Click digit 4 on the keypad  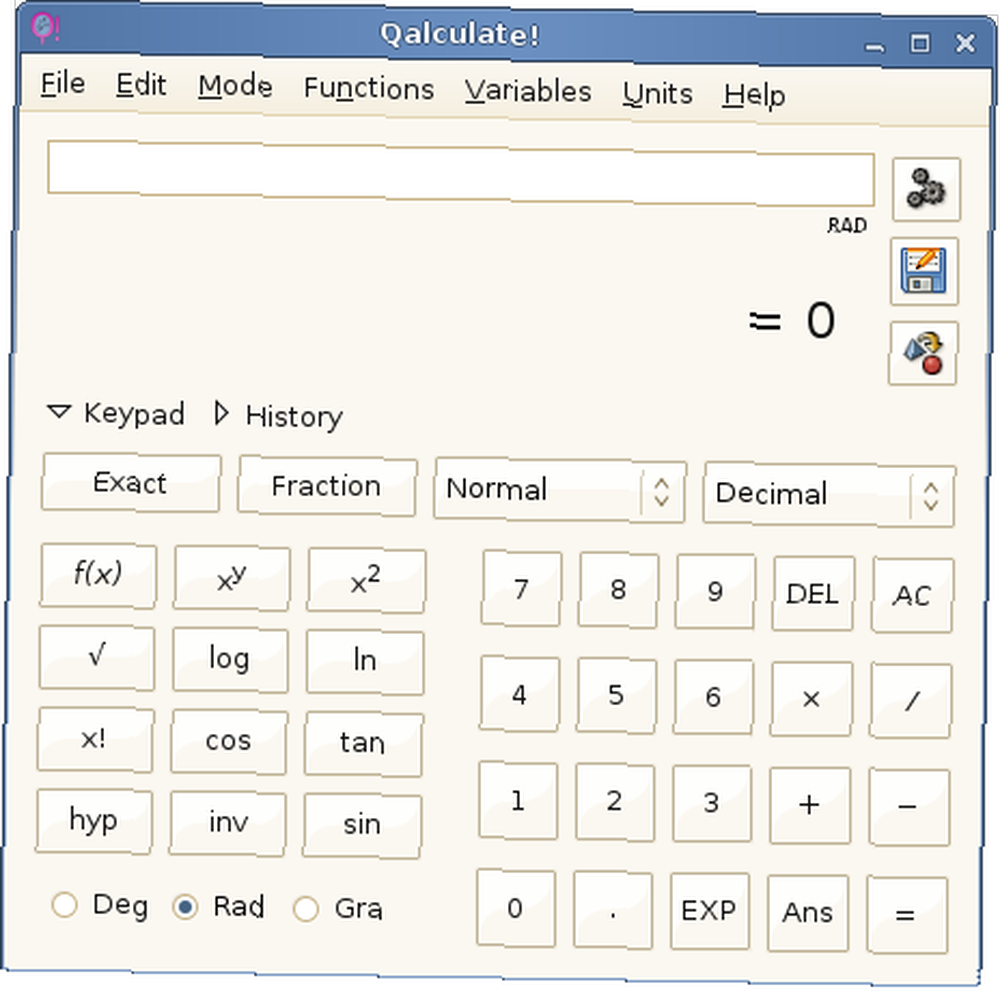pos(519,694)
